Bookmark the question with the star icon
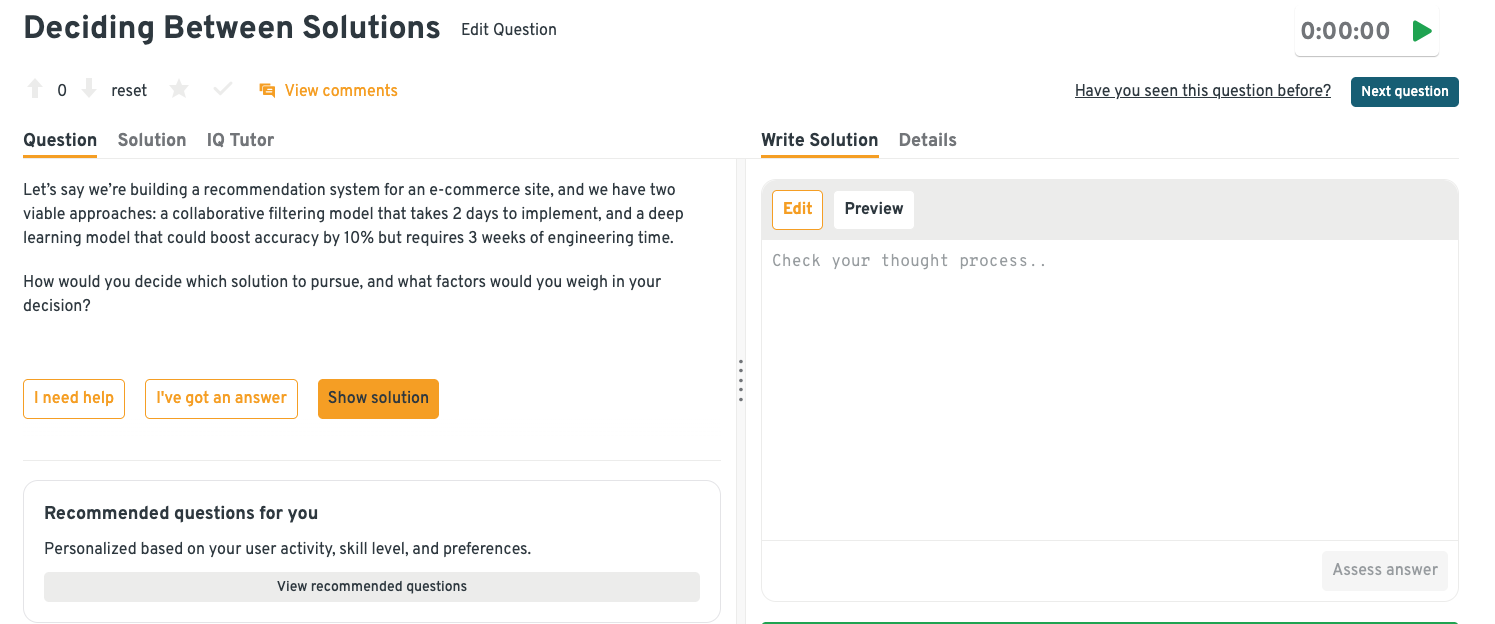1495x624 pixels. point(179,90)
